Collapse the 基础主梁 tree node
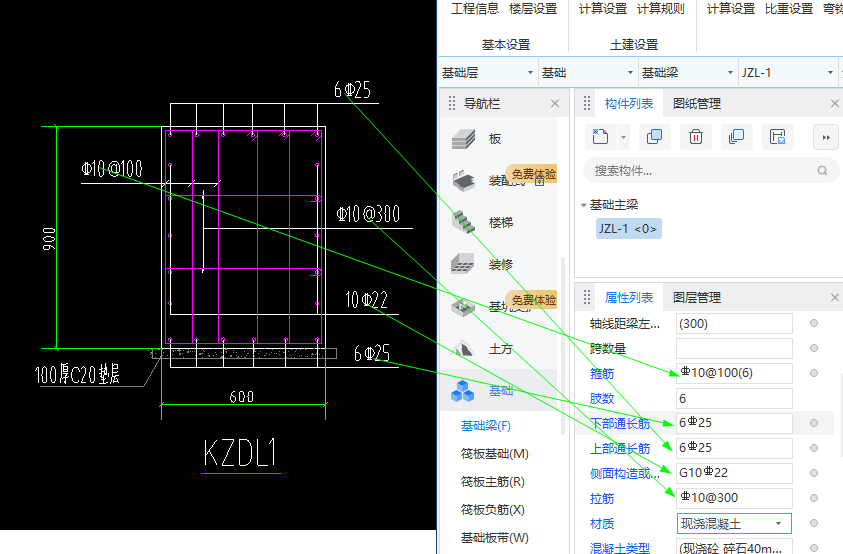 tap(583, 205)
